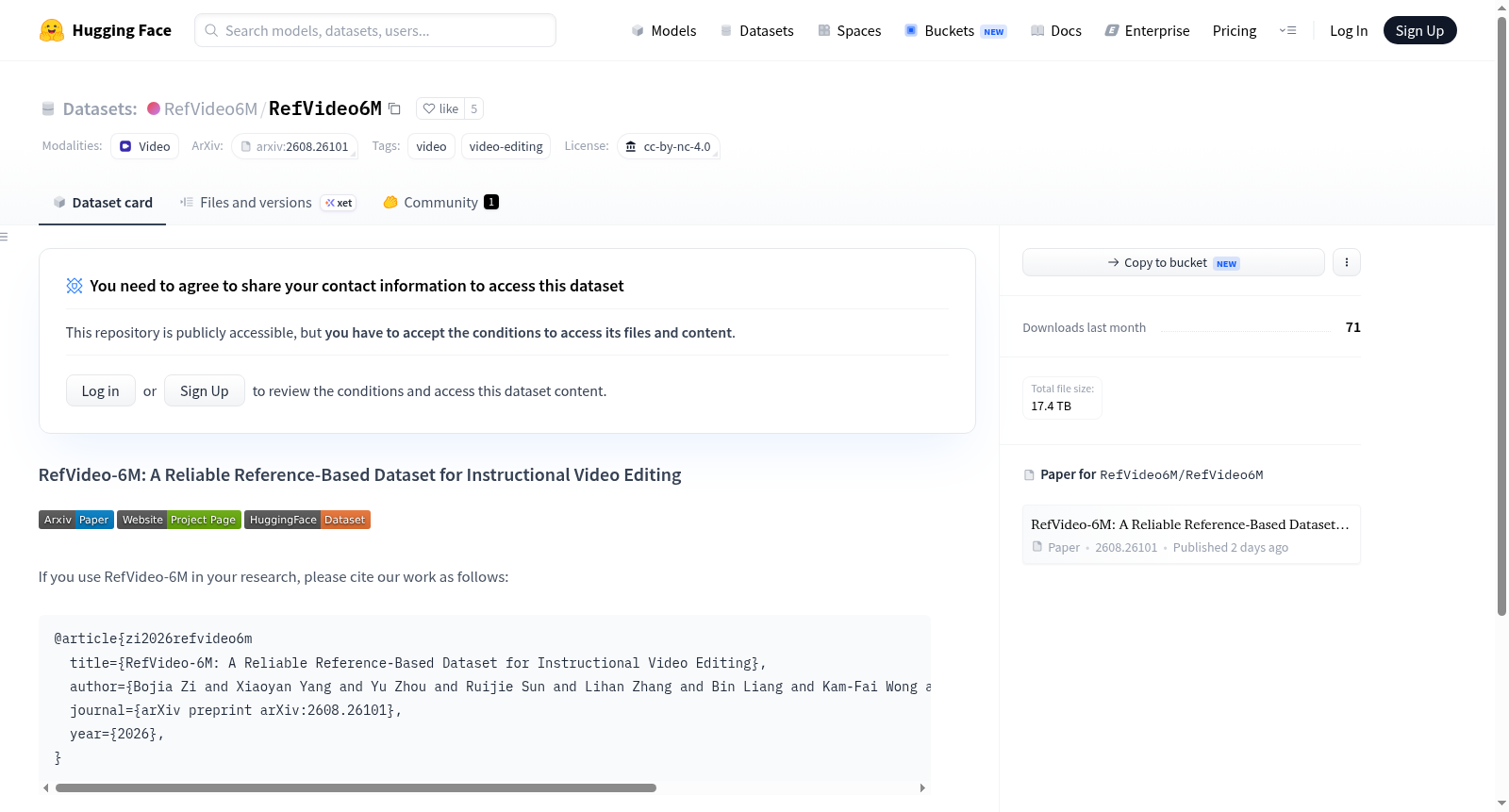Click the Downloads last month value 71
This screenshot has height=812, width=1509.
point(1353,327)
